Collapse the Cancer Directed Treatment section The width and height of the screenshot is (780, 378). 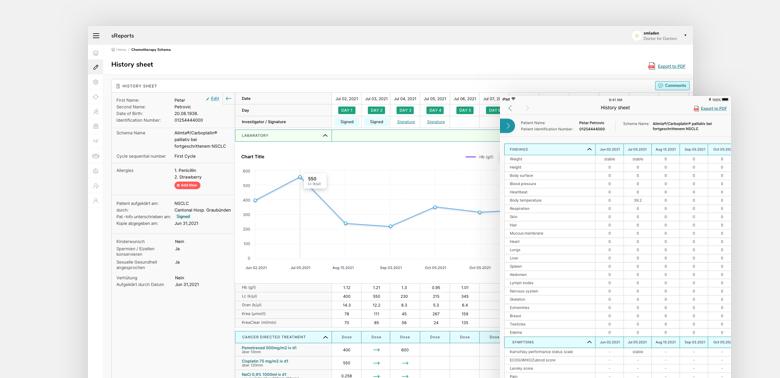(325, 337)
